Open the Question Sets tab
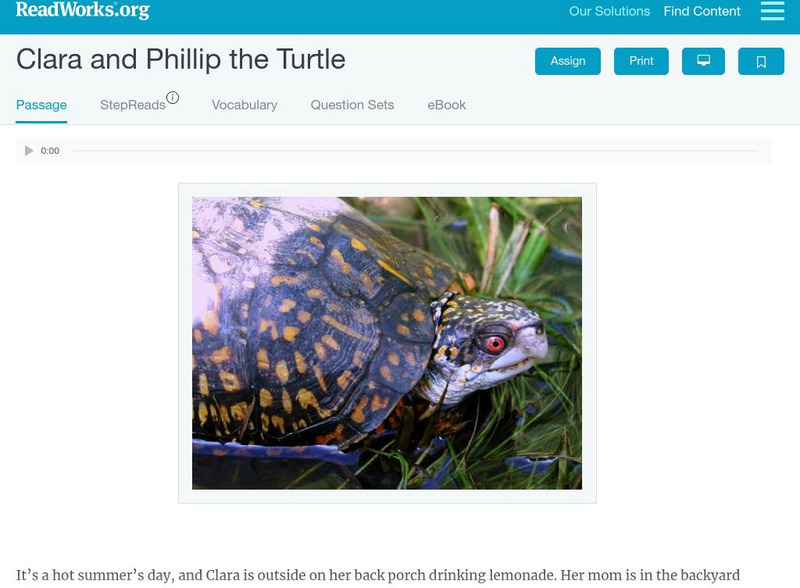Image resolution: width=800 pixels, height=588 pixels. [352, 105]
